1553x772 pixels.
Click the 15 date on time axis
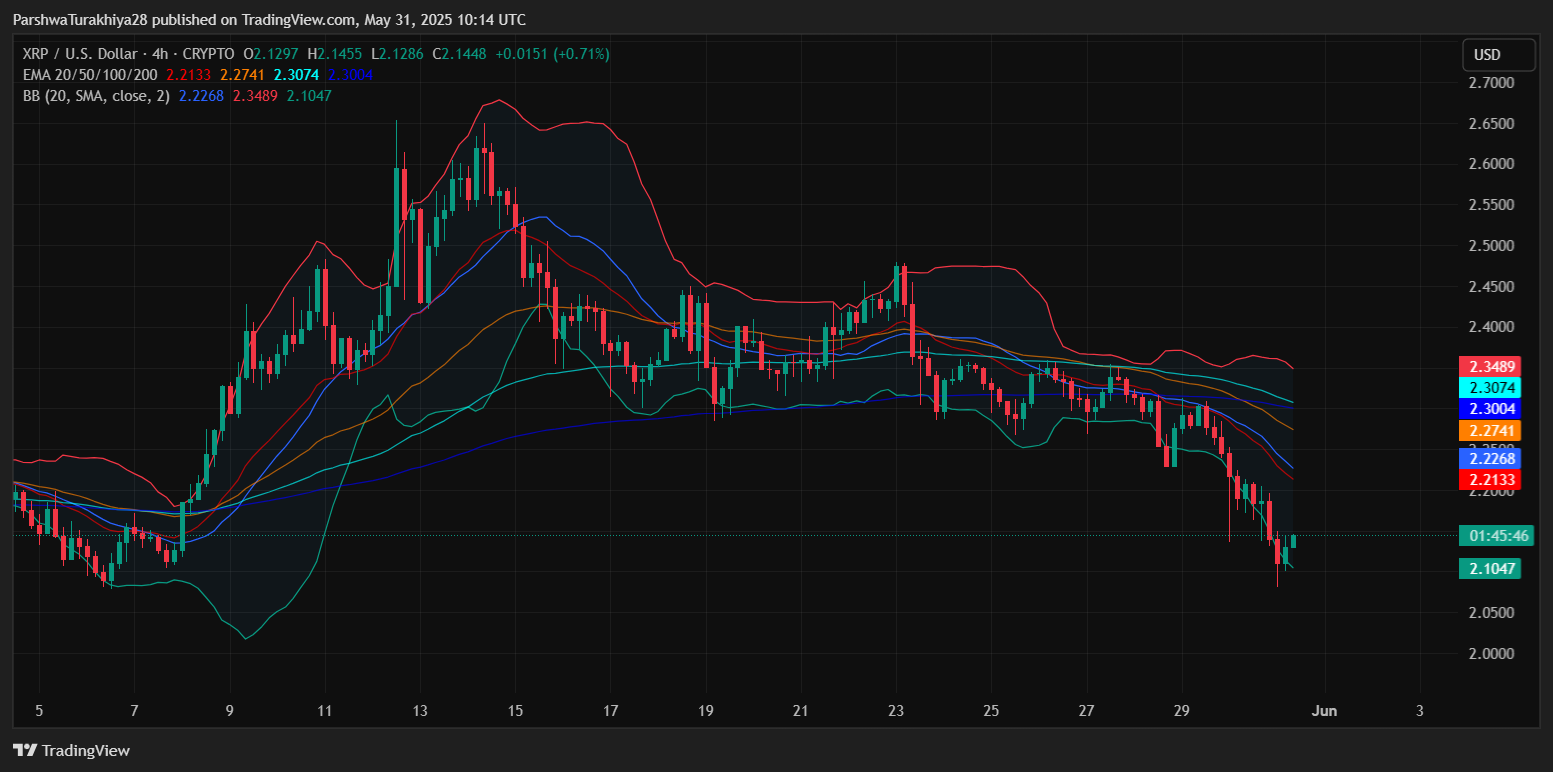click(515, 711)
